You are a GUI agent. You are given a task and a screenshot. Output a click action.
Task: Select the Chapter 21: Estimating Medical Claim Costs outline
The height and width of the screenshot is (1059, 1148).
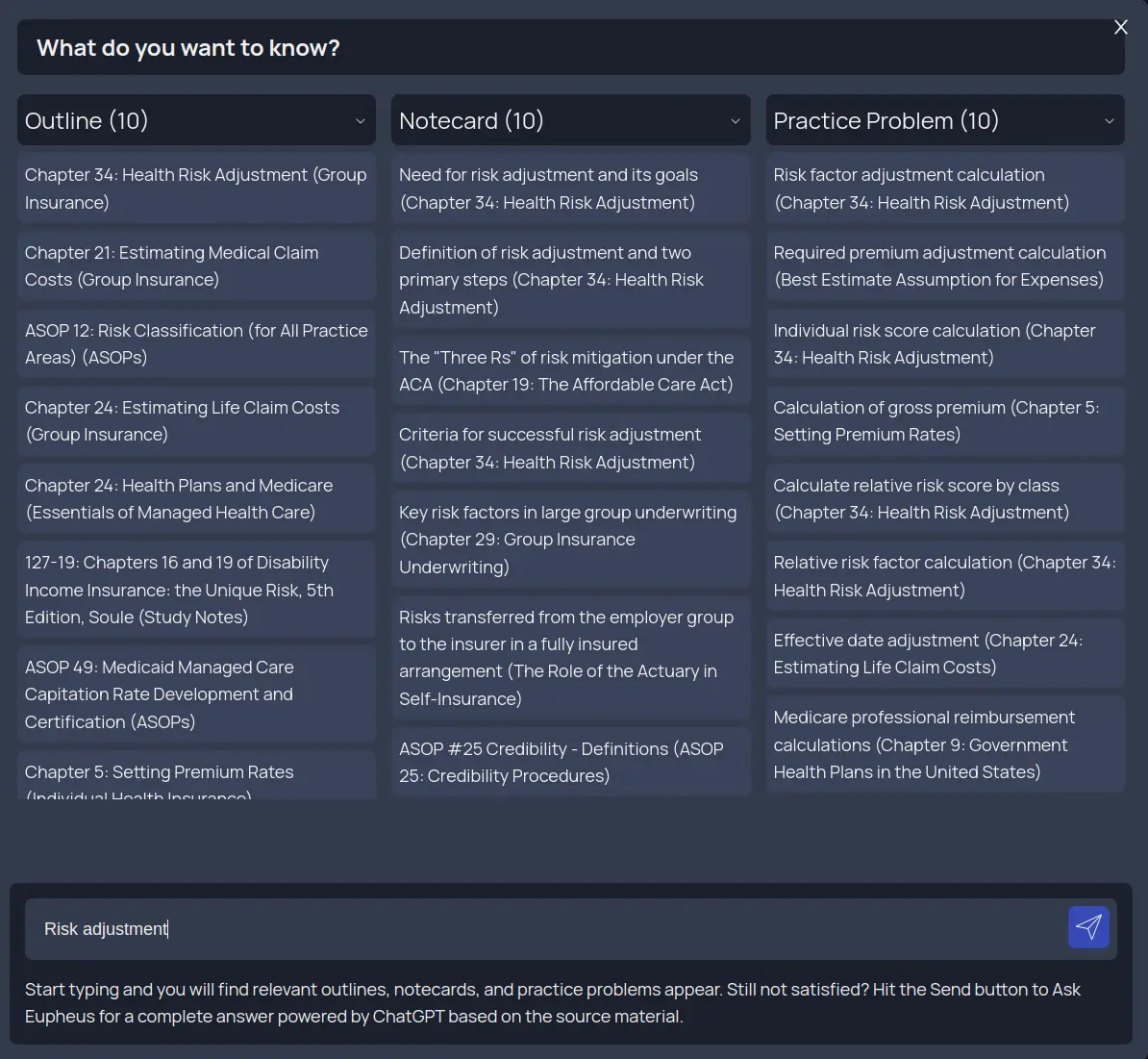click(196, 265)
